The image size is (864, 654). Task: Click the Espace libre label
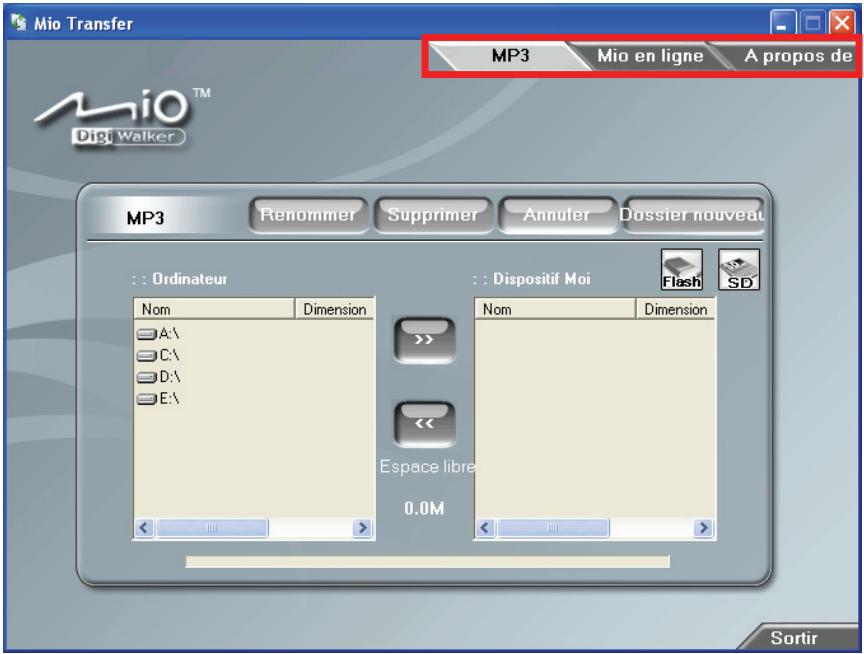(428, 467)
